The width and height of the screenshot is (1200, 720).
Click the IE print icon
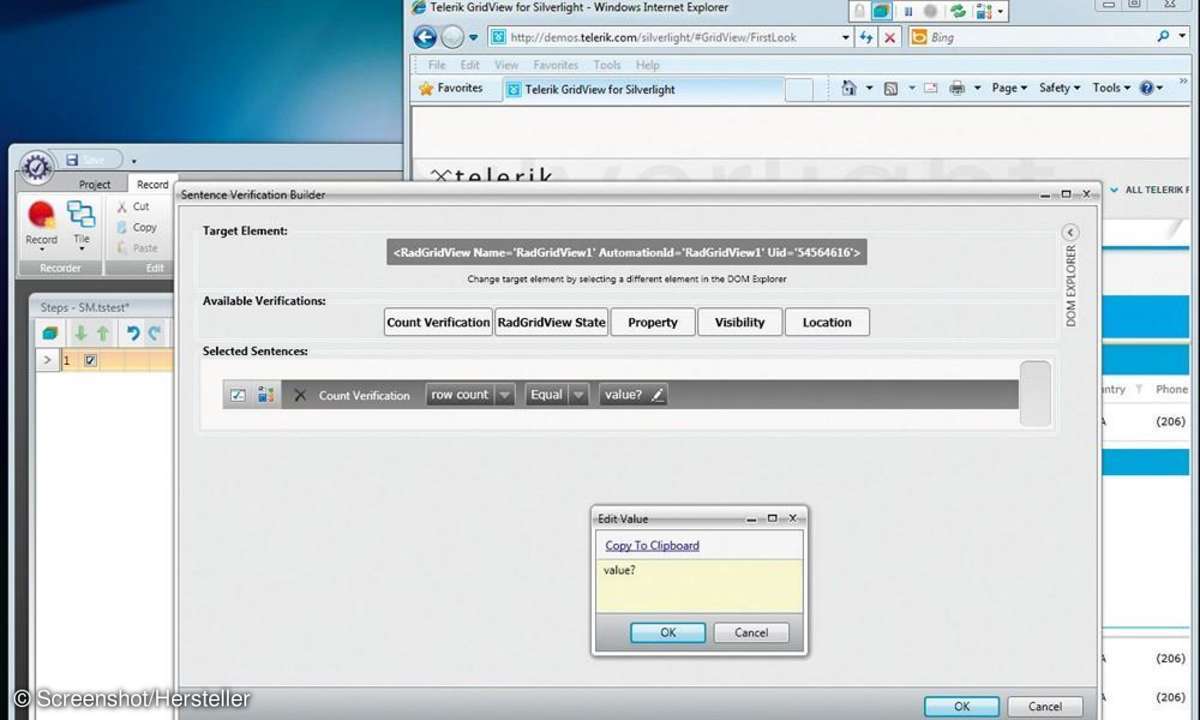tap(957, 88)
